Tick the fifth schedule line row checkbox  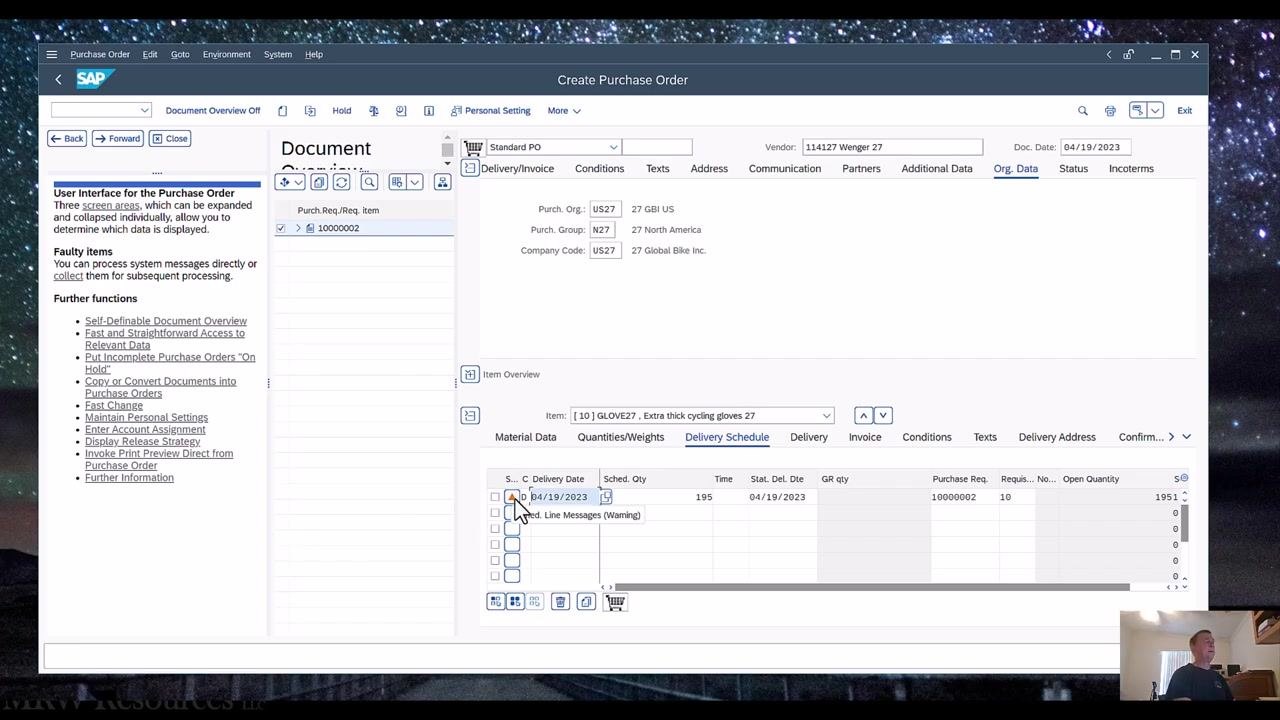click(x=495, y=561)
